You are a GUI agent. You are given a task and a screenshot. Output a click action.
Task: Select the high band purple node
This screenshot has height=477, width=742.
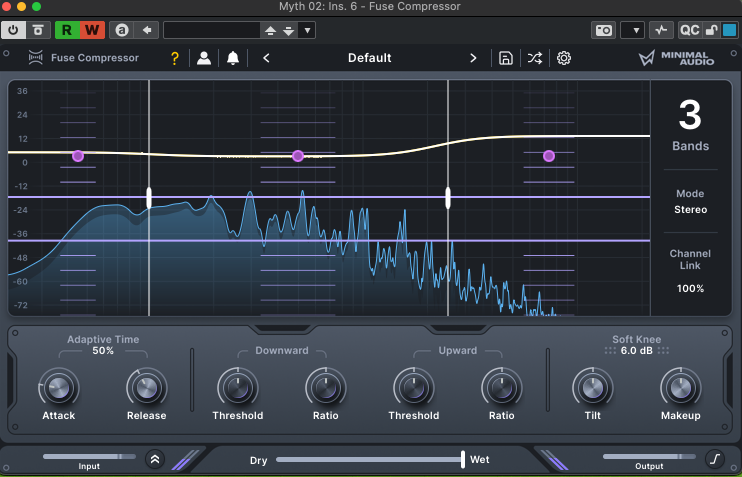[x=549, y=156]
